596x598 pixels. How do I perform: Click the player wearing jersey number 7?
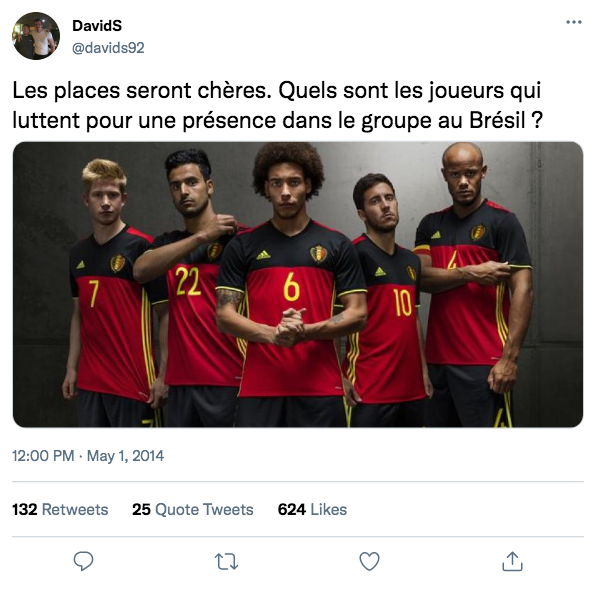tap(109, 290)
